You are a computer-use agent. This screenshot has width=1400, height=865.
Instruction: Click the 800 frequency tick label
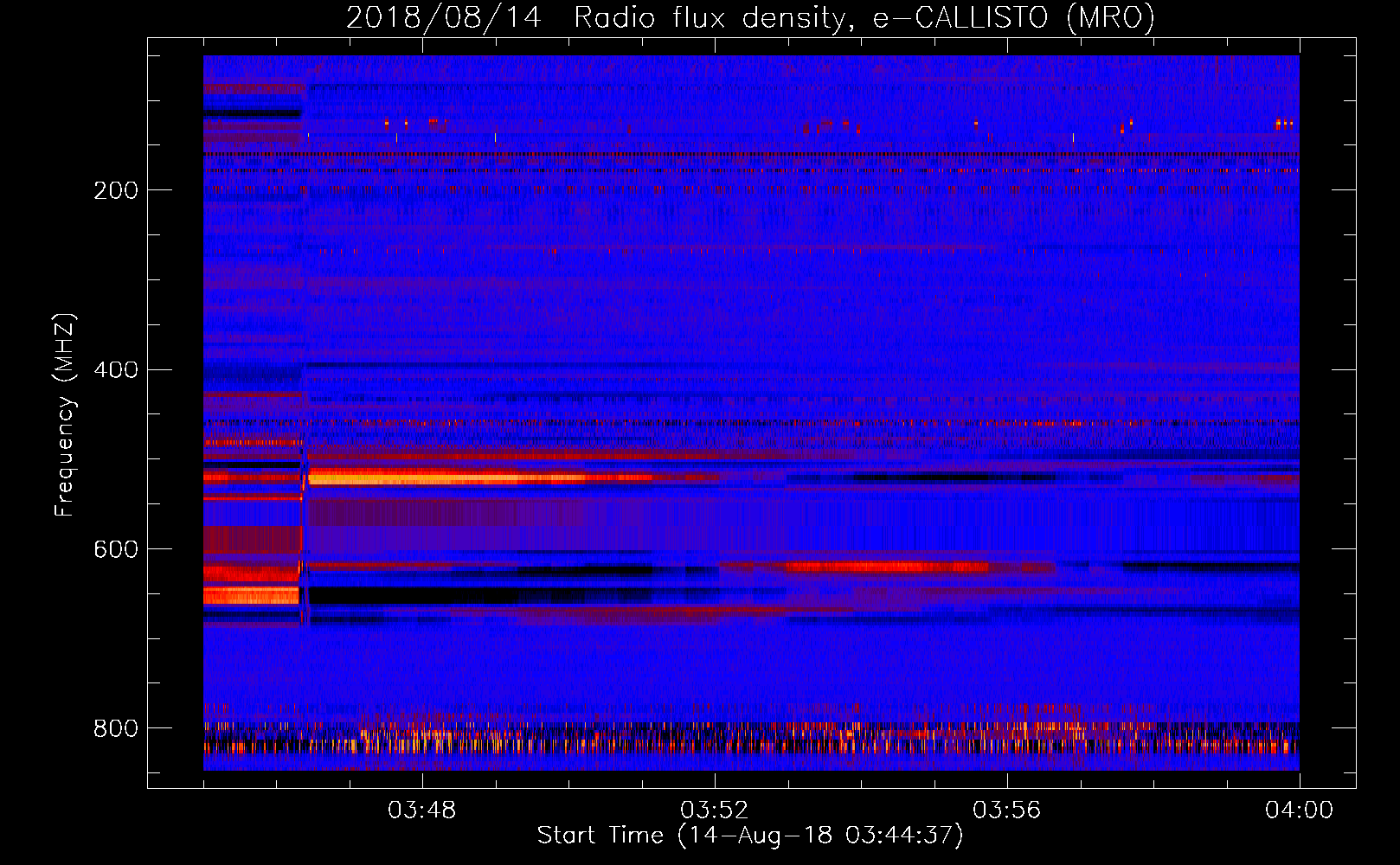click(x=116, y=728)
